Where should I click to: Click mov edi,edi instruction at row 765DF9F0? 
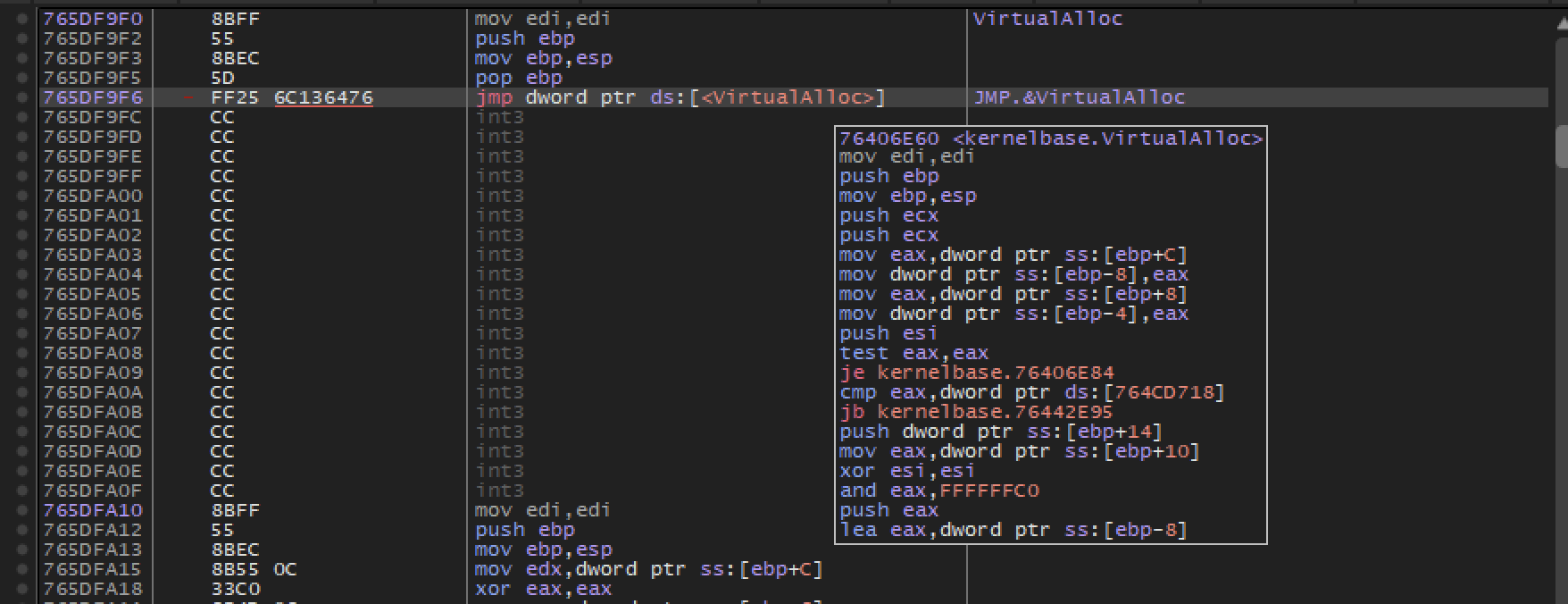click(x=542, y=19)
